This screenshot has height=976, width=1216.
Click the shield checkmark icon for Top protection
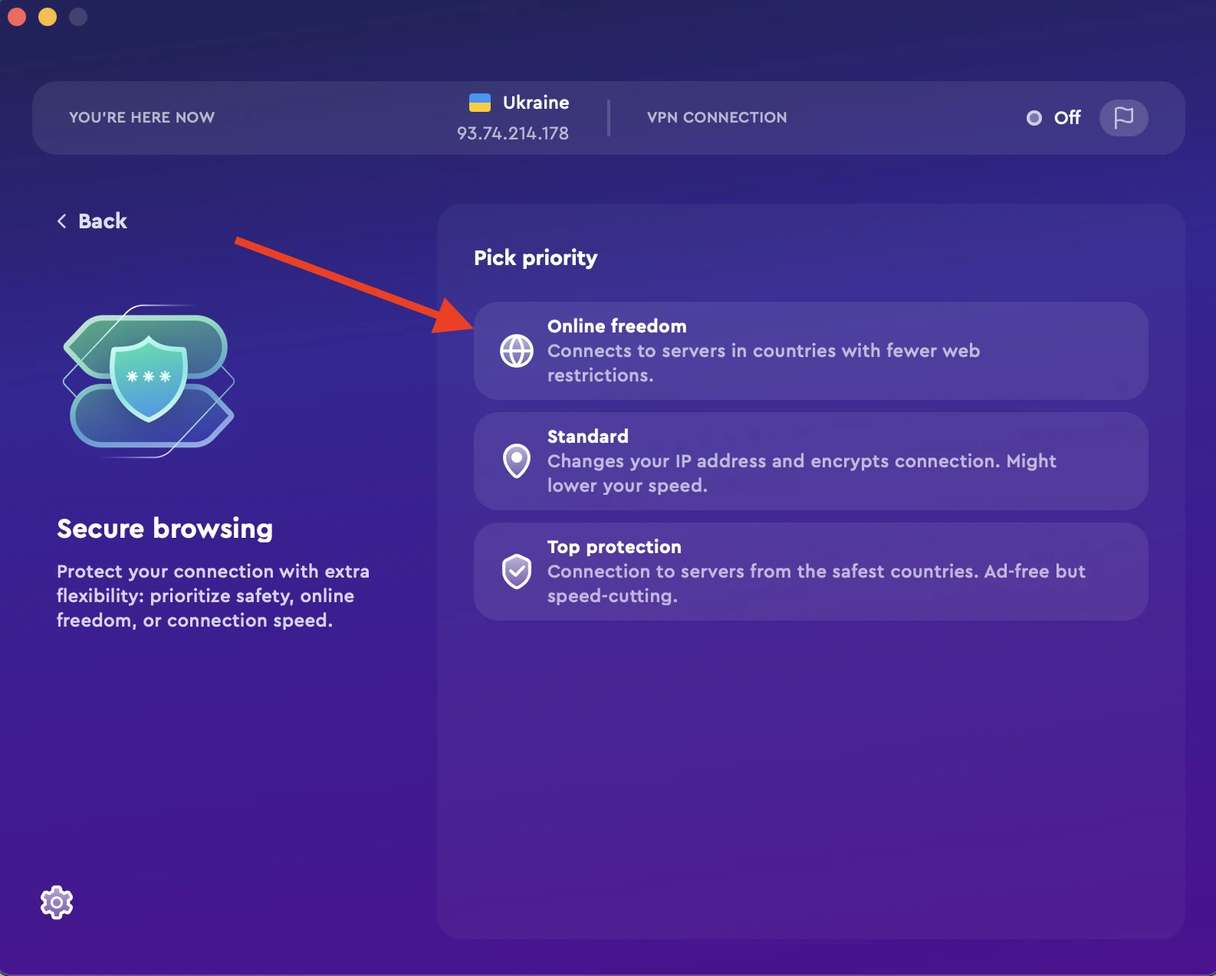516,572
